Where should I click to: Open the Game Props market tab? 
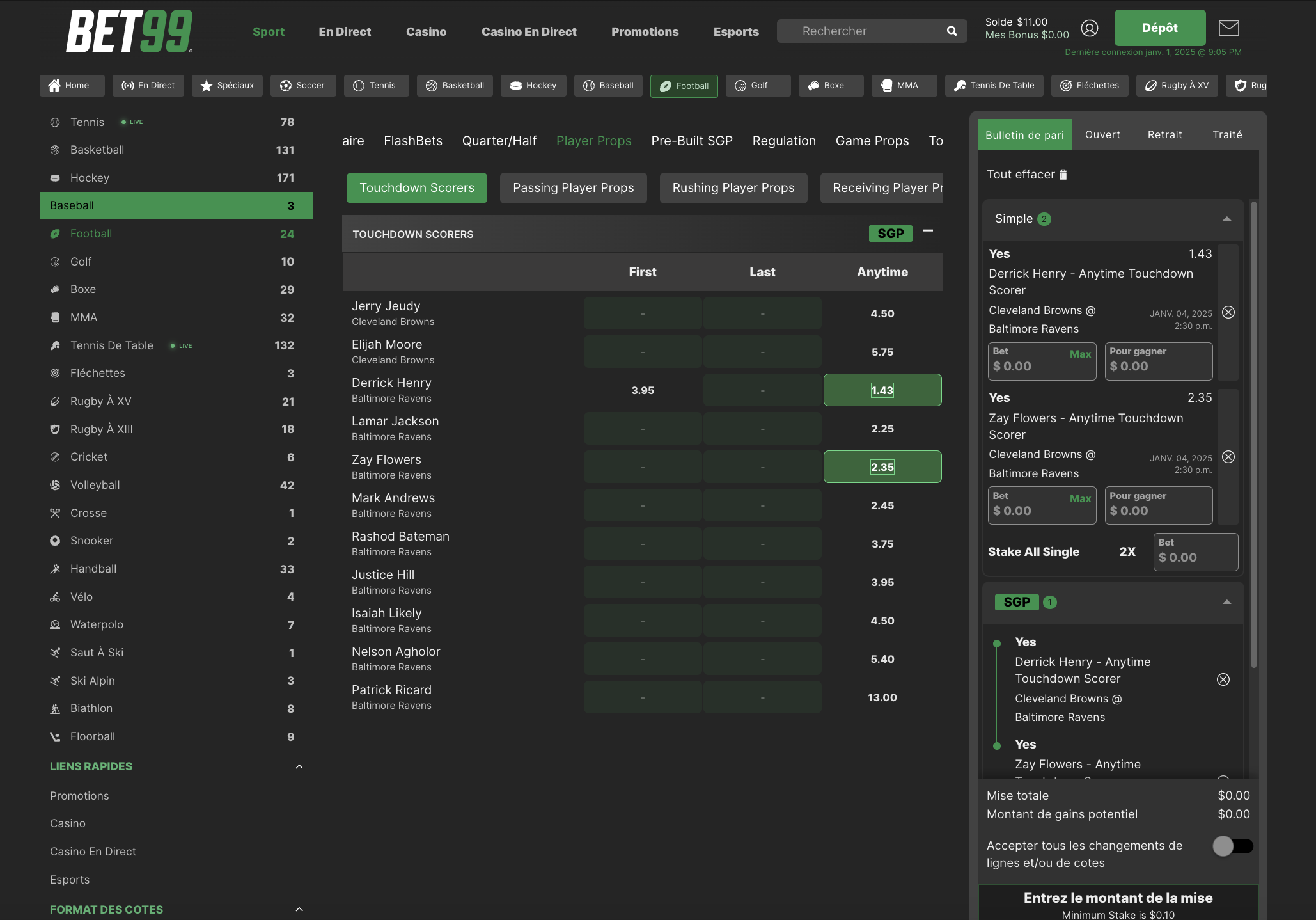pyautogui.click(x=872, y=141)
